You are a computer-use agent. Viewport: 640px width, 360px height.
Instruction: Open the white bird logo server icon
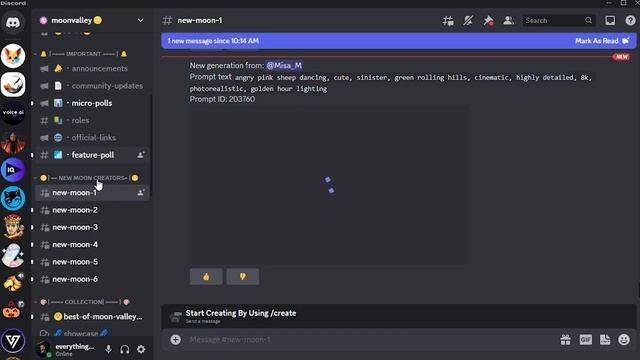click(x=13, y=84)
